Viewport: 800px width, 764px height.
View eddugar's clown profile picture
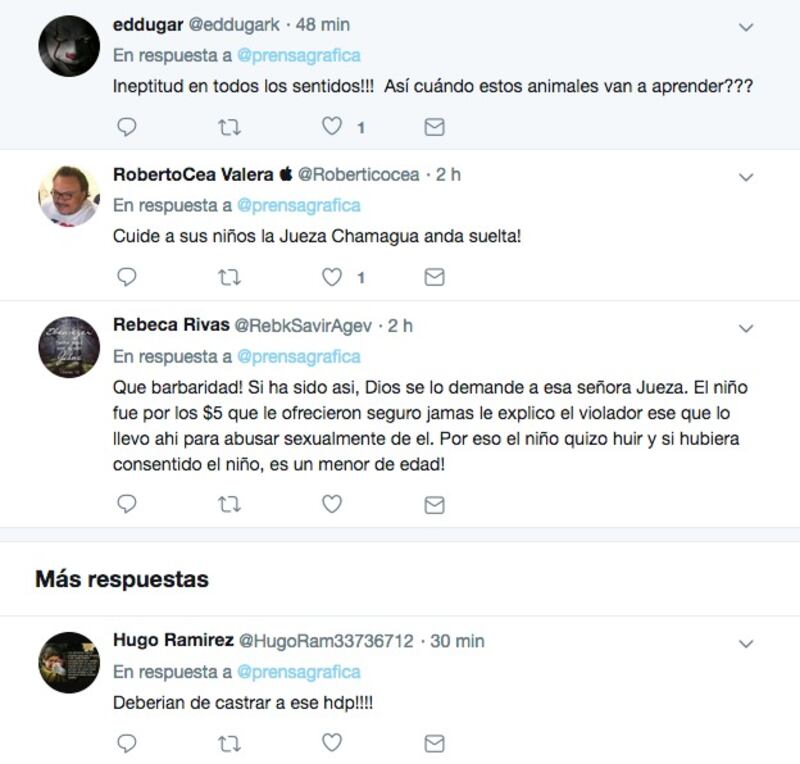coord(69,46)
